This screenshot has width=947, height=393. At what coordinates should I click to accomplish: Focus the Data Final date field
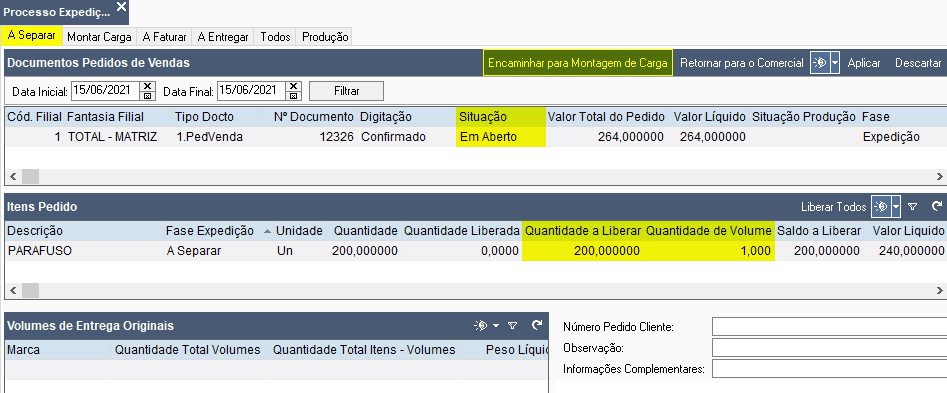[x=252, y=91]
